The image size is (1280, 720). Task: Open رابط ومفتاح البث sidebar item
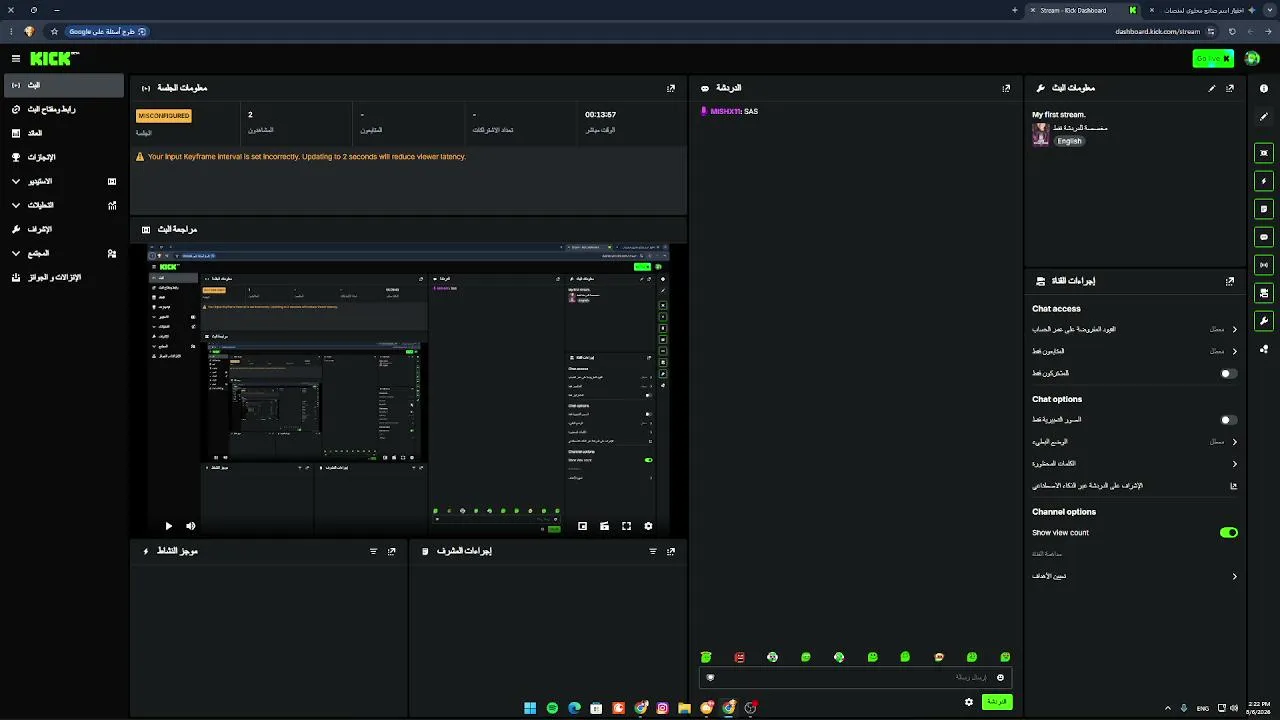[x=64, y=109]
